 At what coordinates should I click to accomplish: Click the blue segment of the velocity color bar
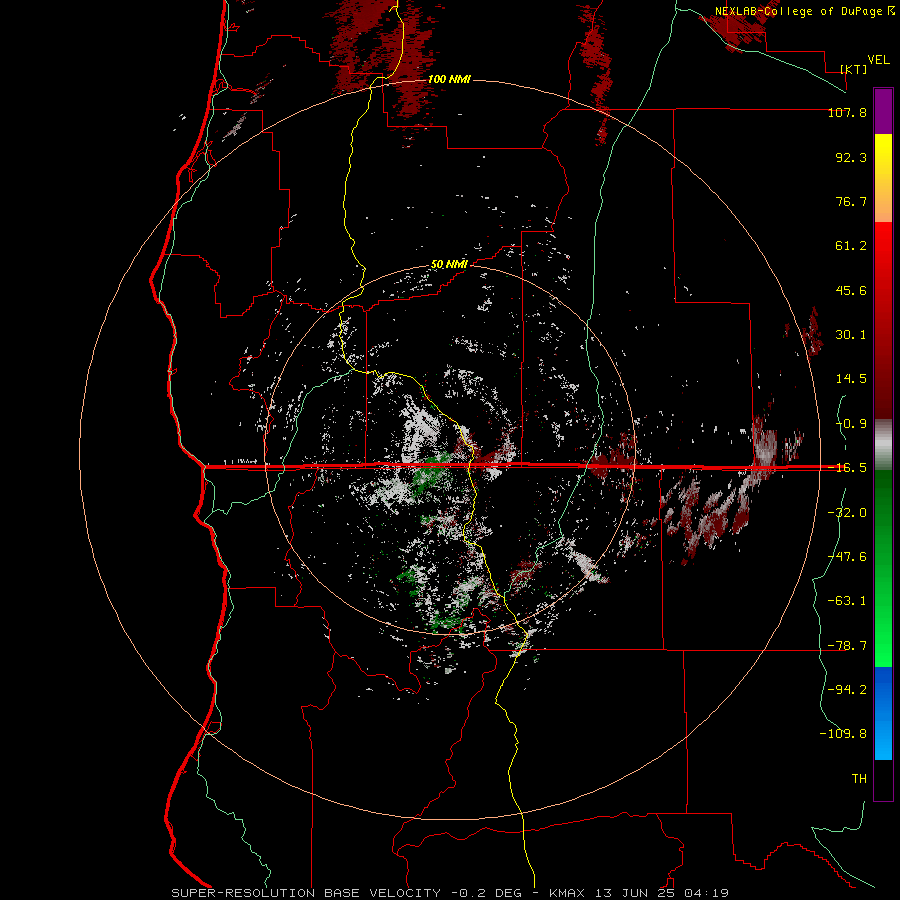tap(883, 713)
